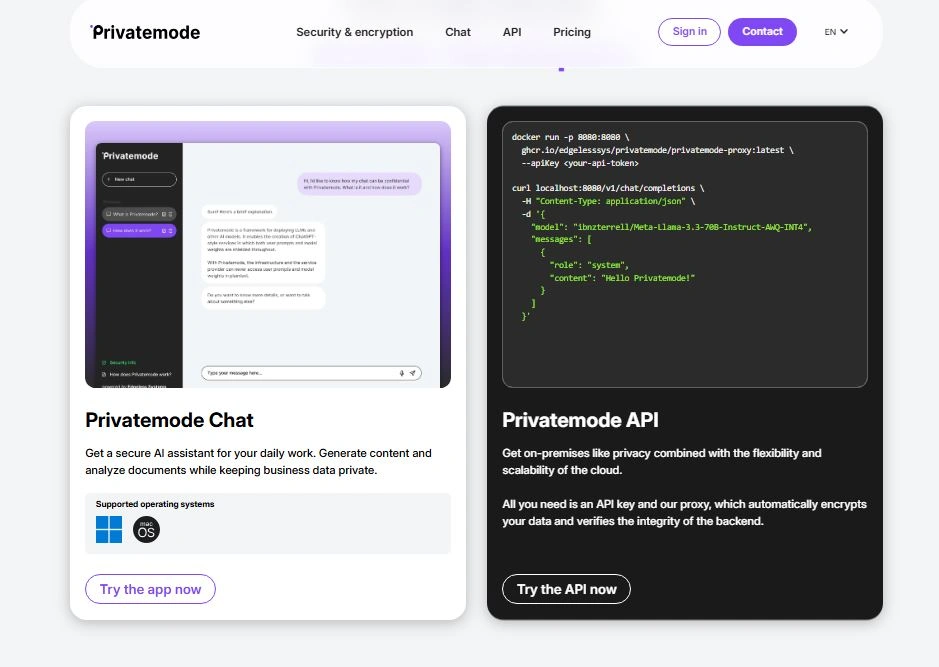
Task: Click the purple Contact button
Action: click(762, 32)
